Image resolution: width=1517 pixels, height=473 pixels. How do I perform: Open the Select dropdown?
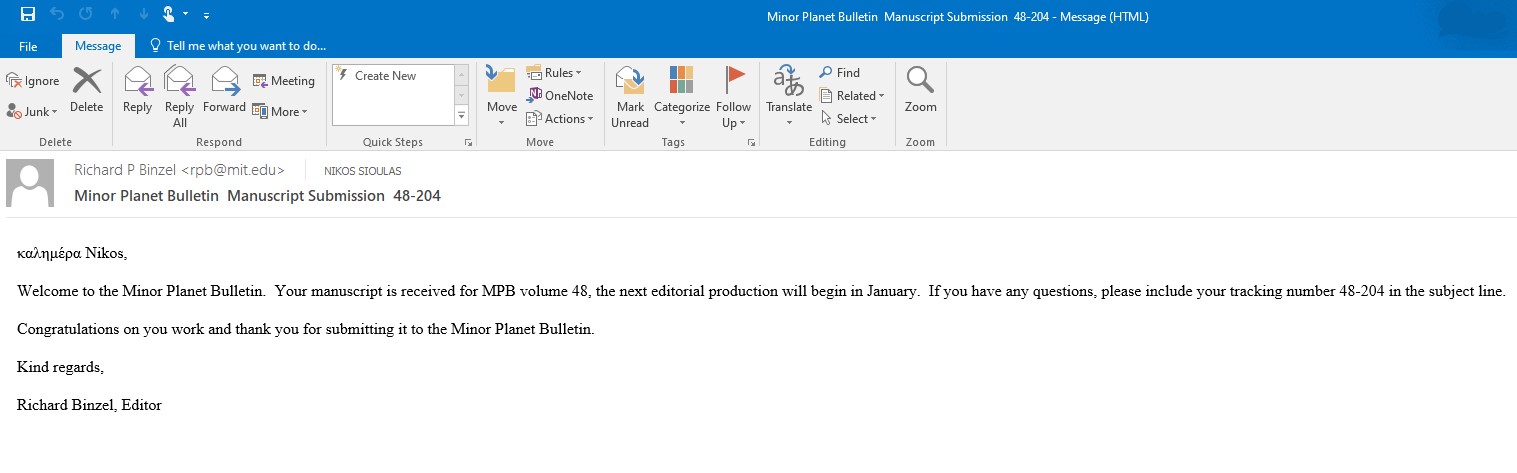tap(848, 118)
